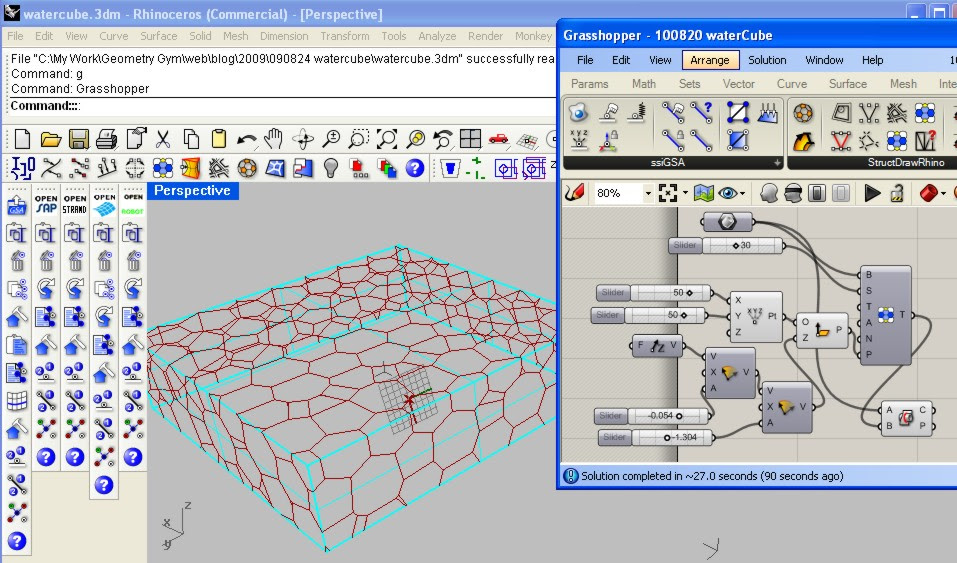Open the Monkey menu in Rhino

533,36
